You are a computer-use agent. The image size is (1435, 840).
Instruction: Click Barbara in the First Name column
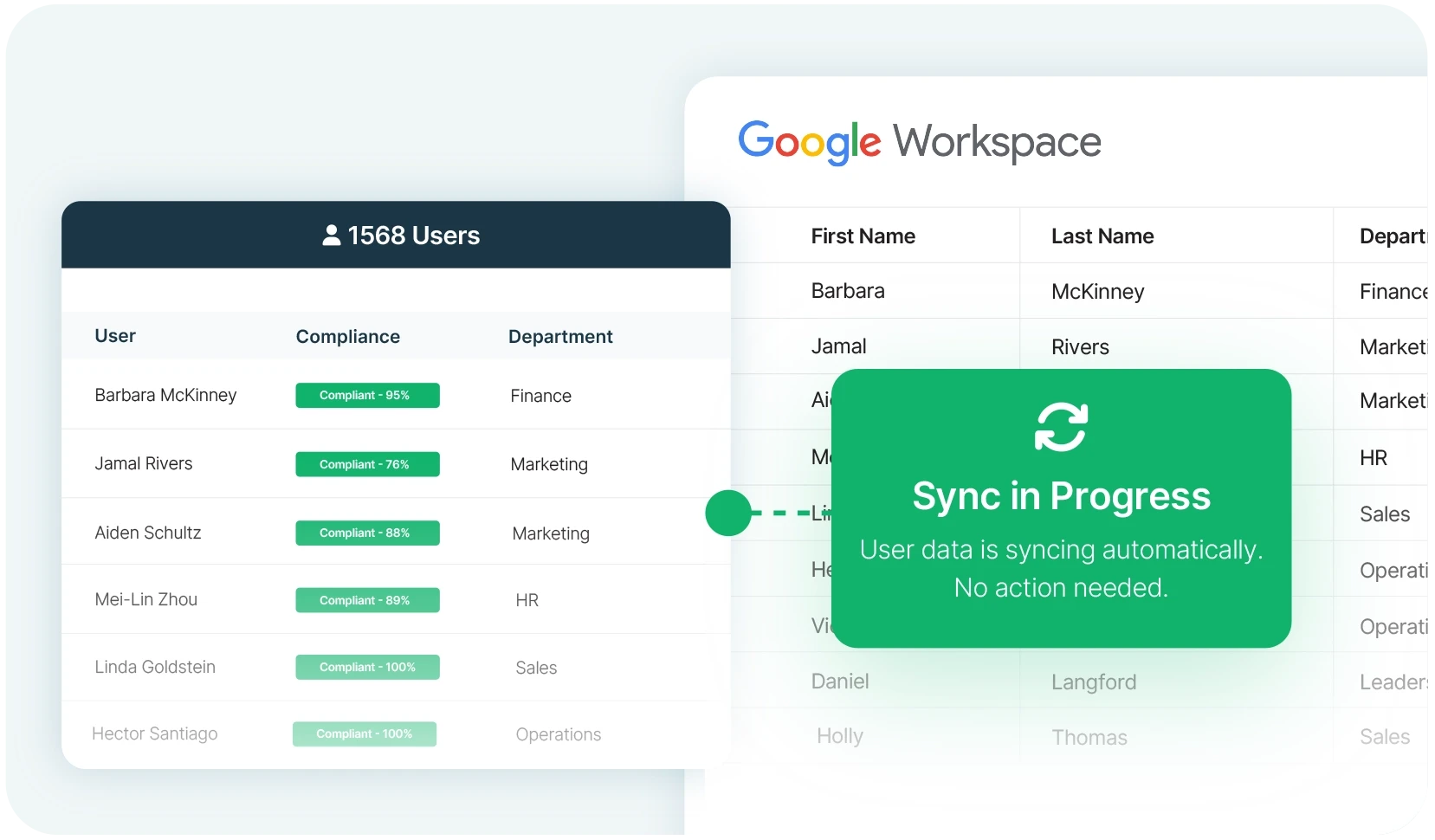point(848,291)
